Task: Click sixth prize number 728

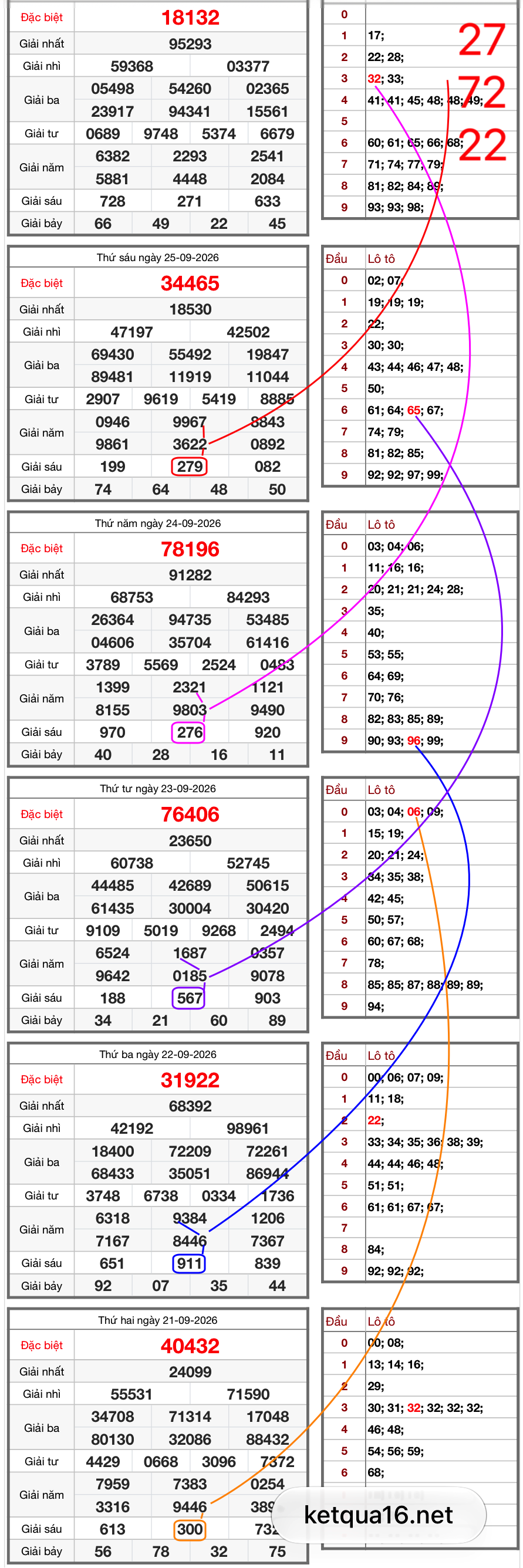Action: point(113,201)
